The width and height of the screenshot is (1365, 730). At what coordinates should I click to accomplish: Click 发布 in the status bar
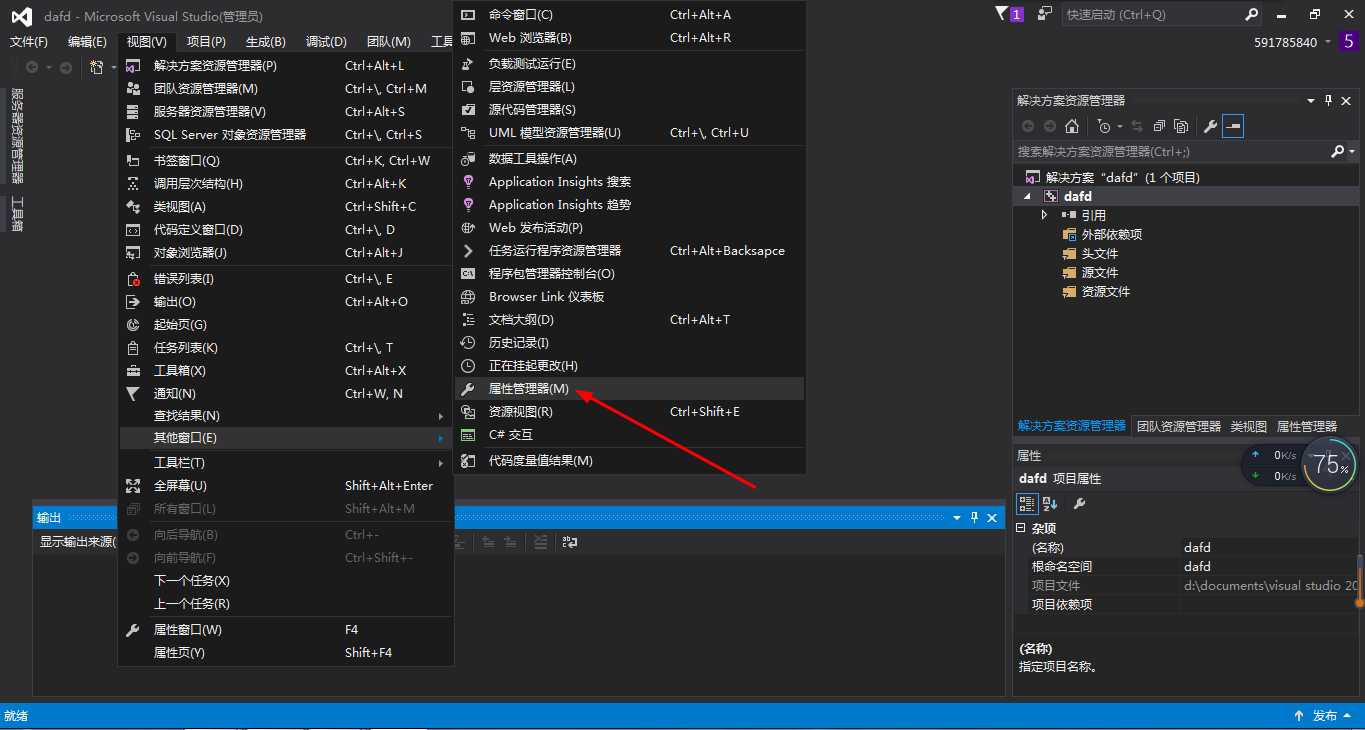tap(1325, 716)
